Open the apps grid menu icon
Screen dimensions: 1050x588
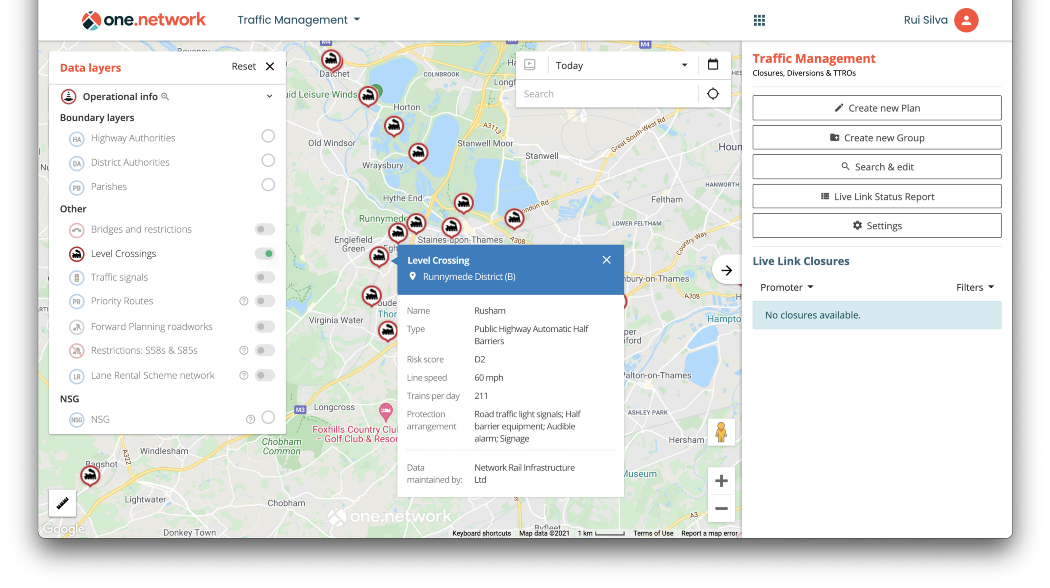(x=759, y=20)
